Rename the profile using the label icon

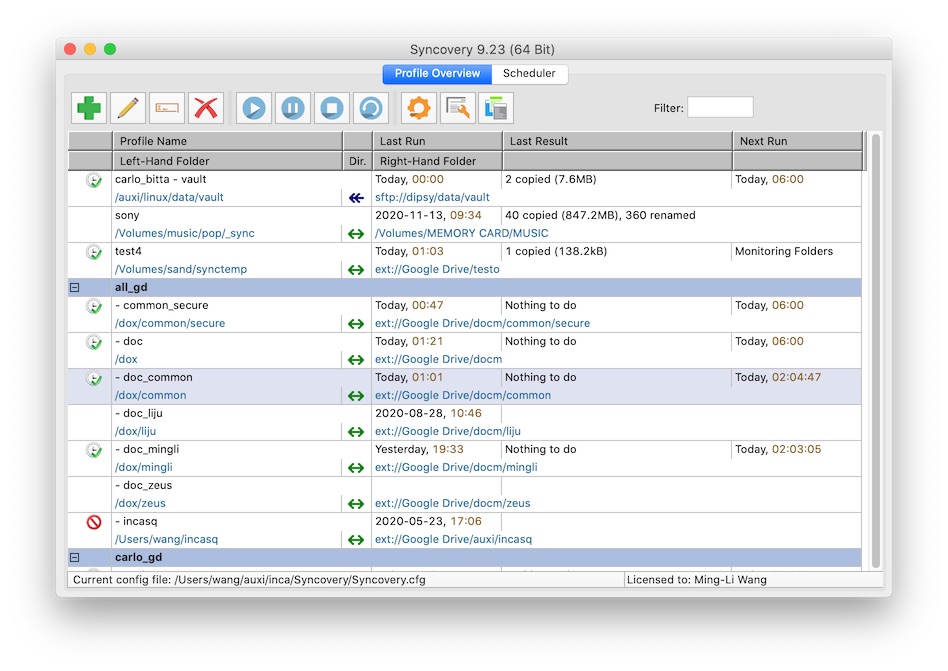tap(167, 108)
